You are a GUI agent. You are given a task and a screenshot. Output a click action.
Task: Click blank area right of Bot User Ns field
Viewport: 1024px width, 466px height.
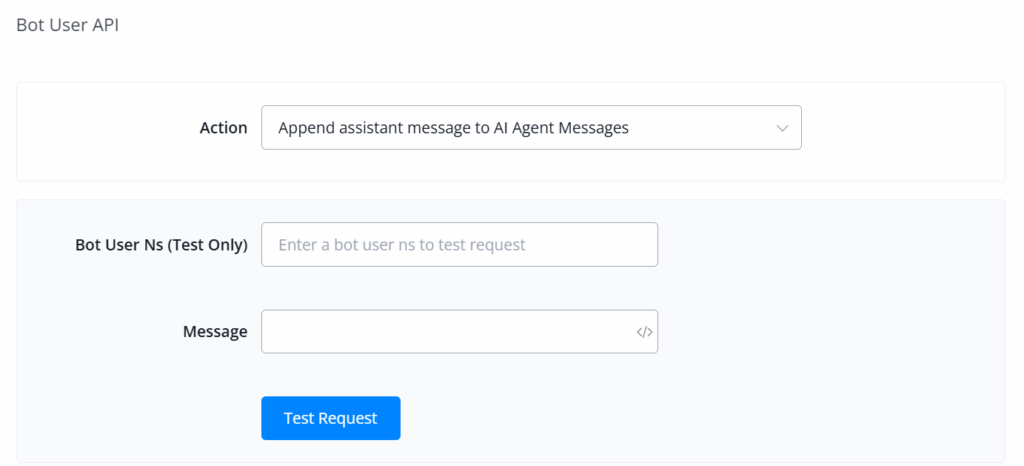pos(830,245)
